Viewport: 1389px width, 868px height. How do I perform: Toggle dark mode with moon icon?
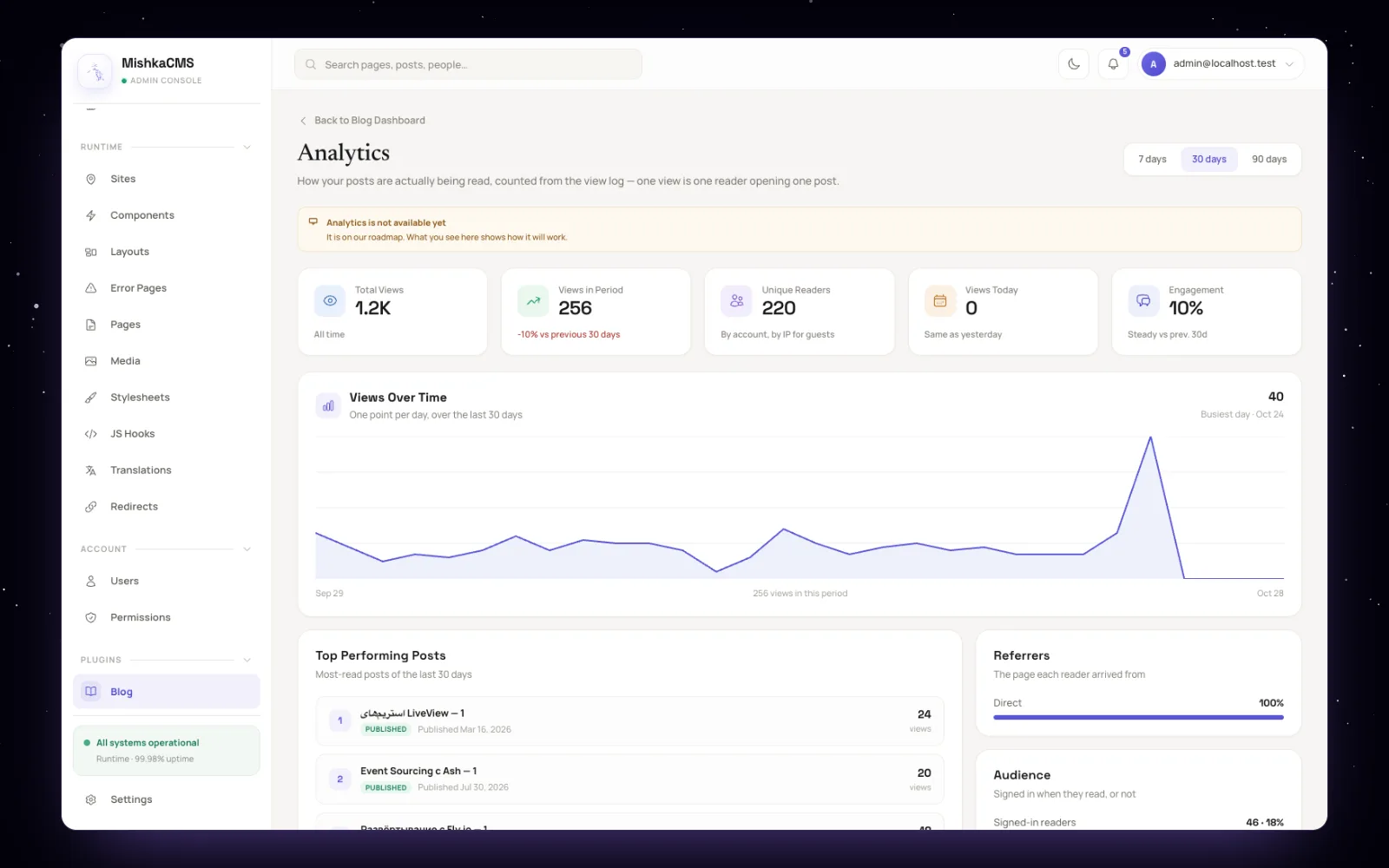click(1074, 64)
